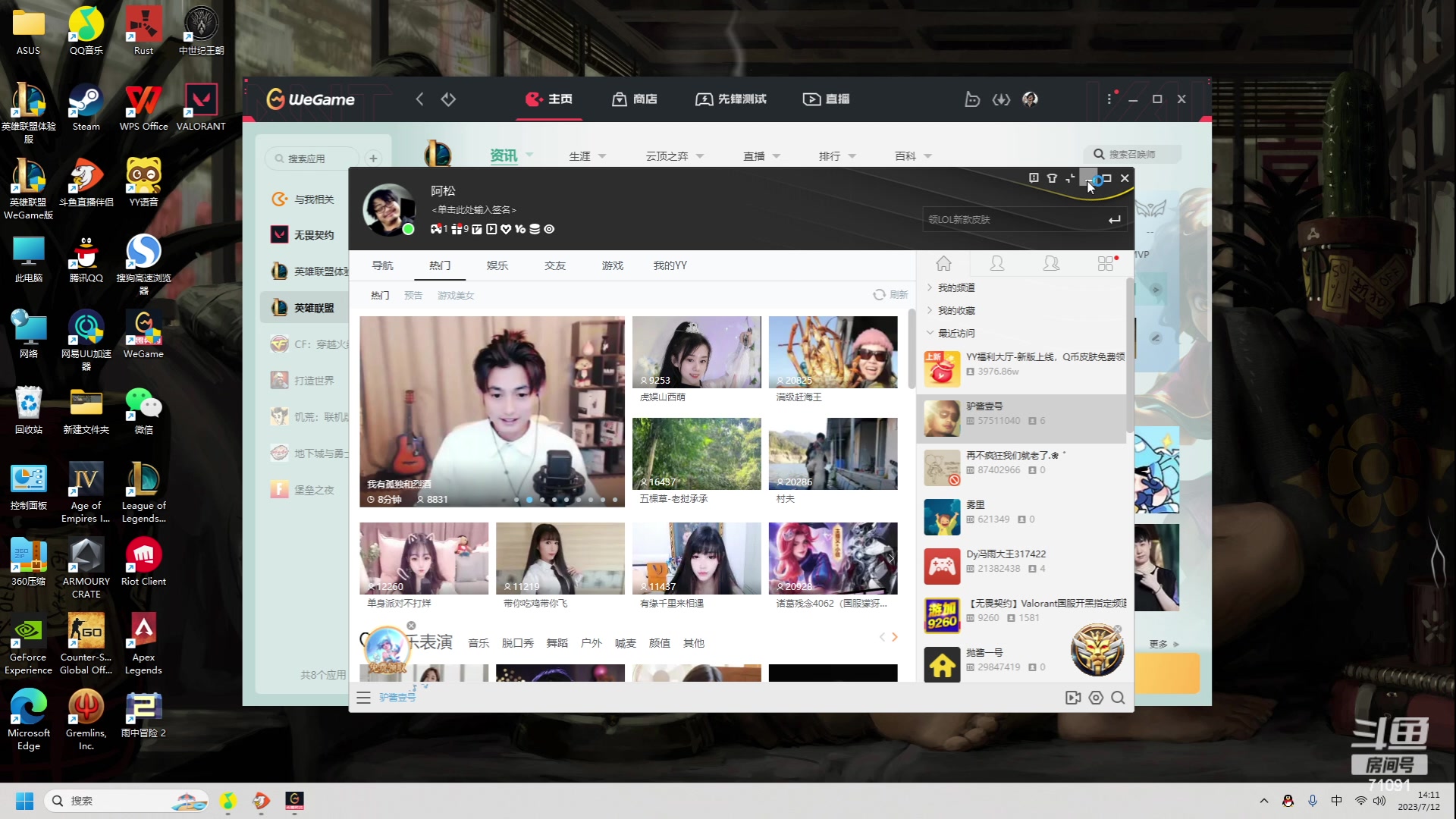Image resolution: width=1456 pixels, height=819 pixels.
Task: Open the YY bottom bar search icon
Action: 1118,698
